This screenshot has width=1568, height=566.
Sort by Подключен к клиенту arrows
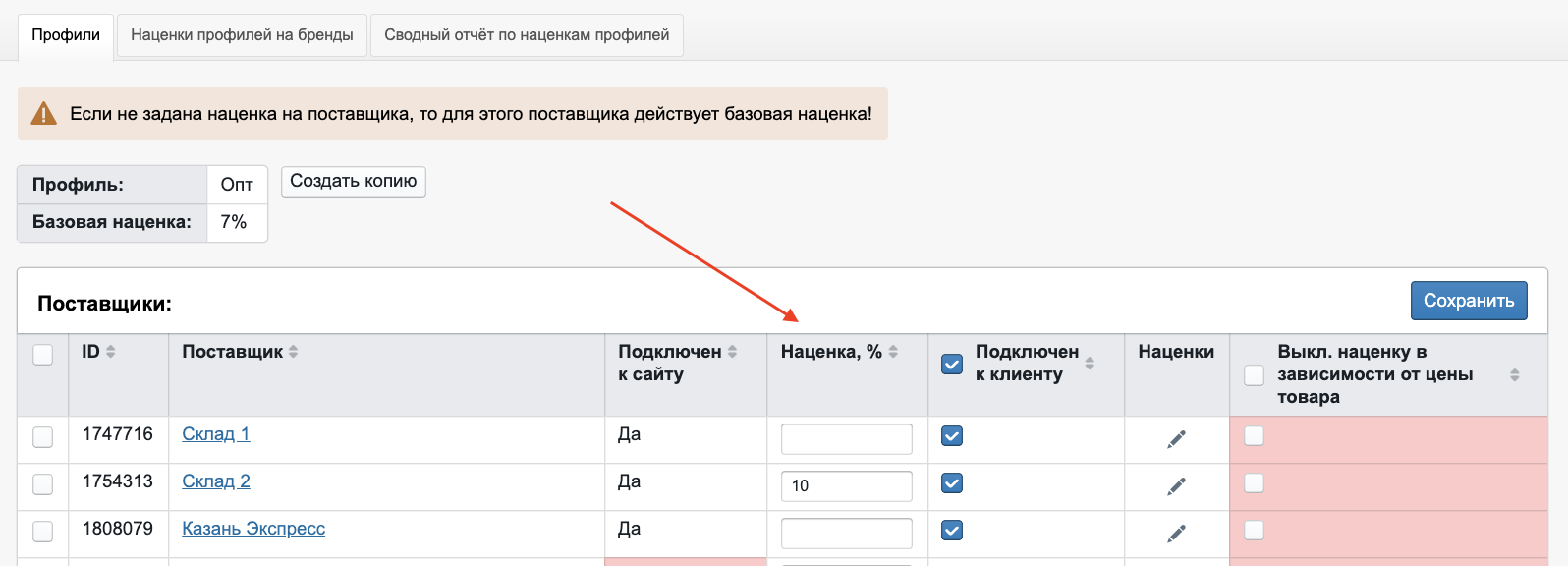(1090, 364)
